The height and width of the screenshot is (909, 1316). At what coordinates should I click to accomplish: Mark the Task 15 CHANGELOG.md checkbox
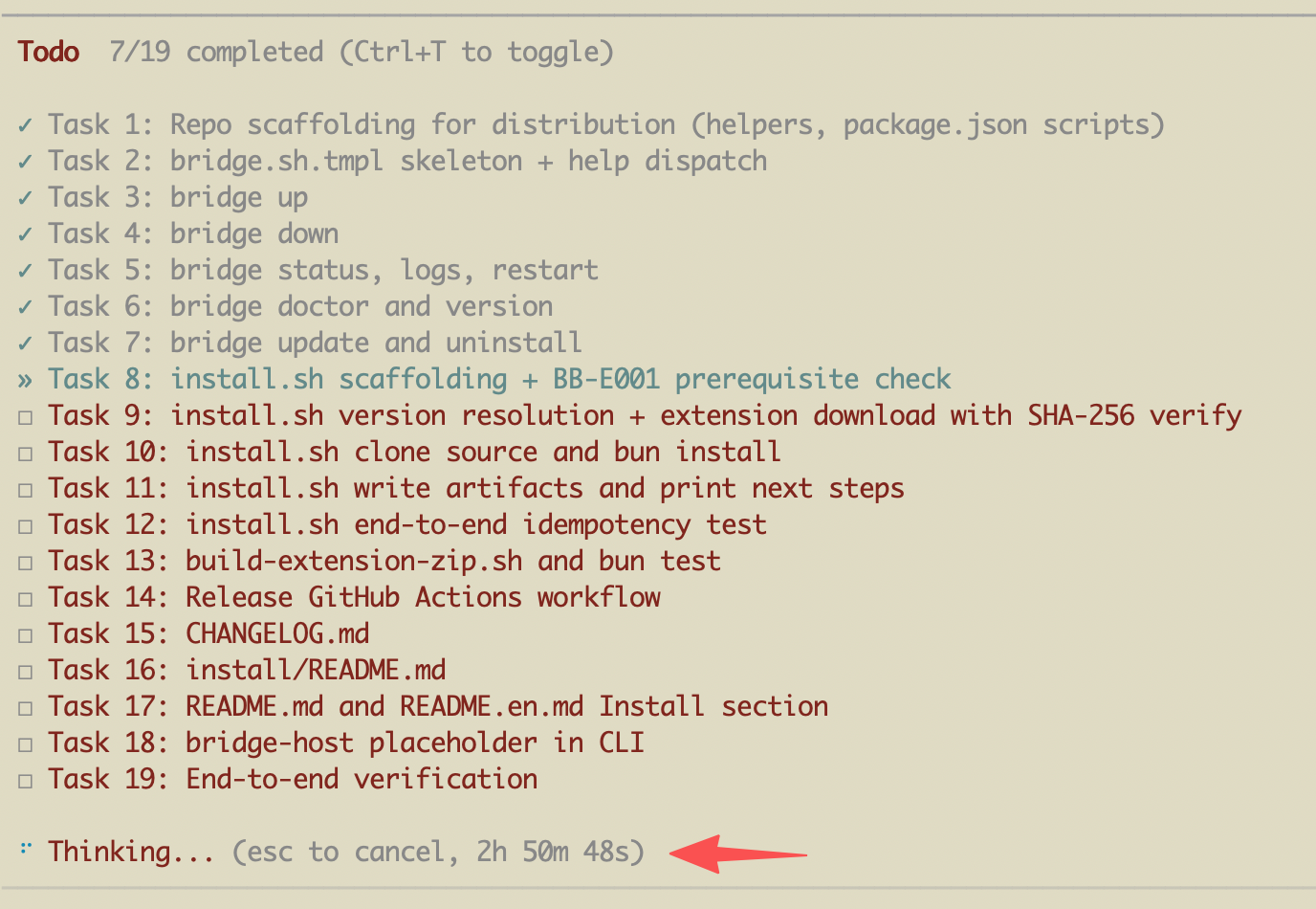pos(26,635)
